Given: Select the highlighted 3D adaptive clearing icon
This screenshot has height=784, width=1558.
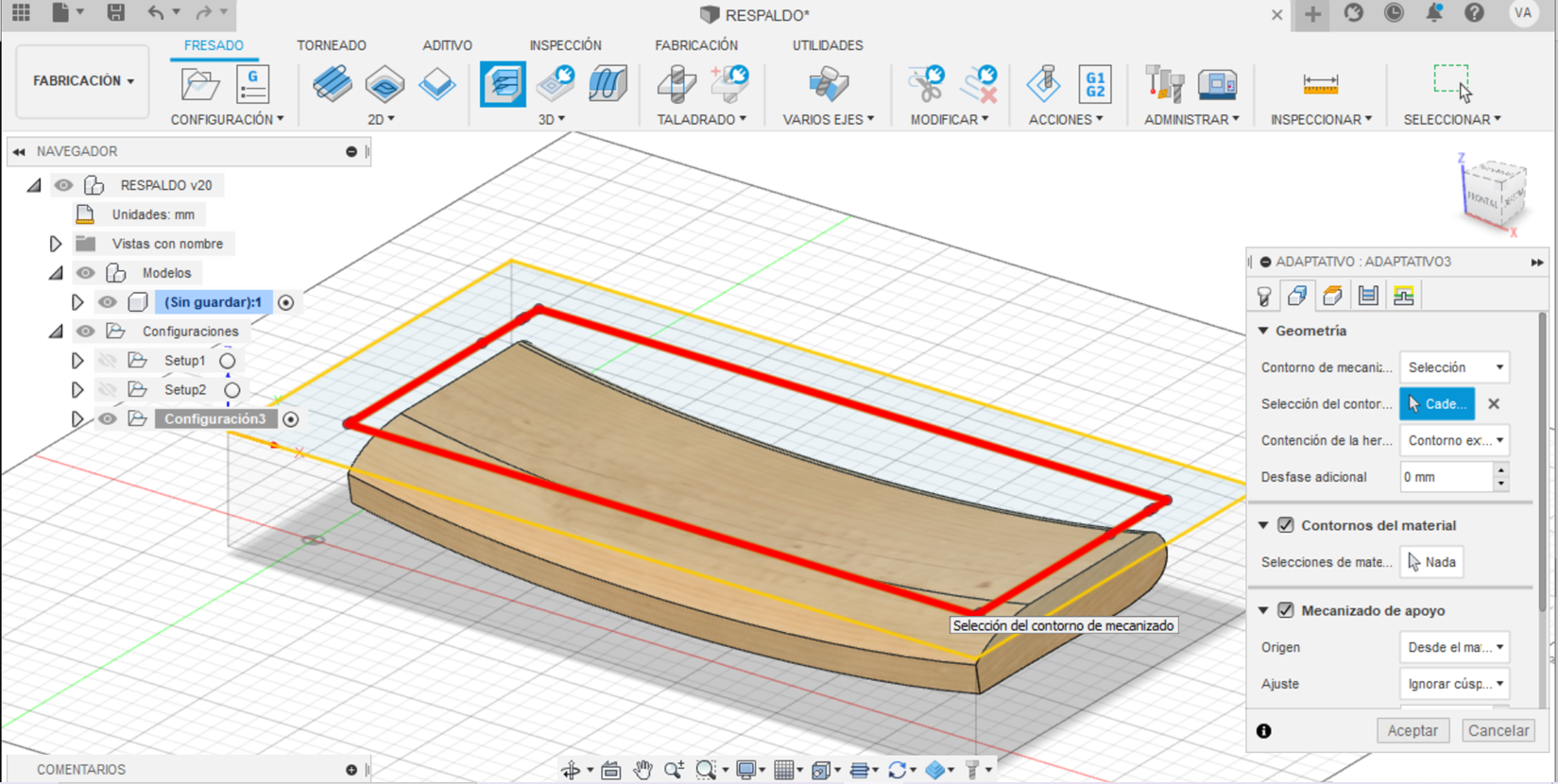Looking at the screenshot, I should click(x=503, y=85).
